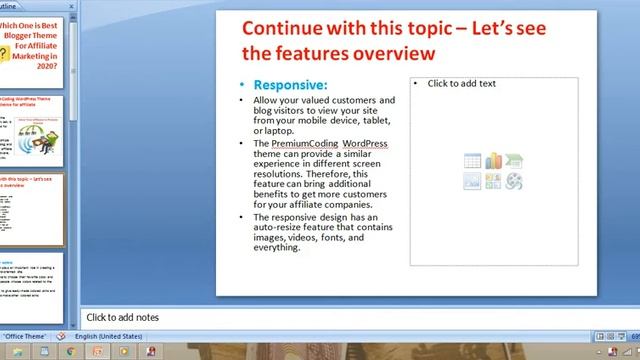Open file explorer from taskbar
The height and width of the screenshot is (360, 640).
click(17, 351)
